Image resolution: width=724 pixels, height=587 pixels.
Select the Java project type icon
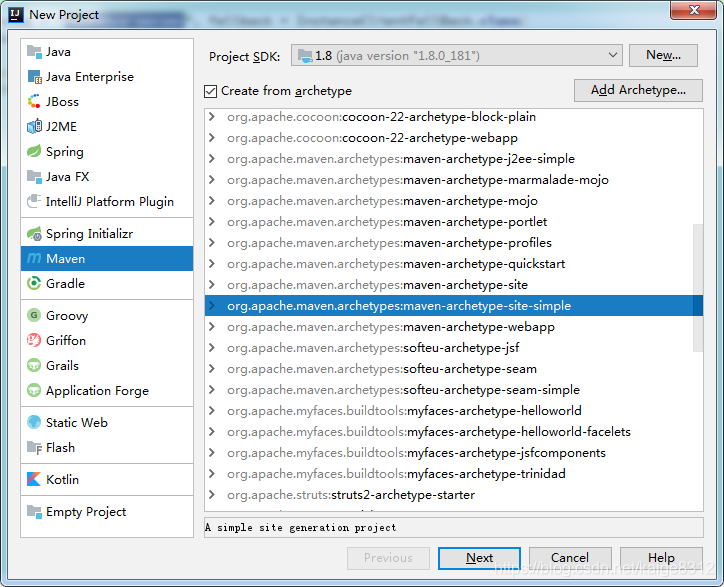(x=34, y=52)
